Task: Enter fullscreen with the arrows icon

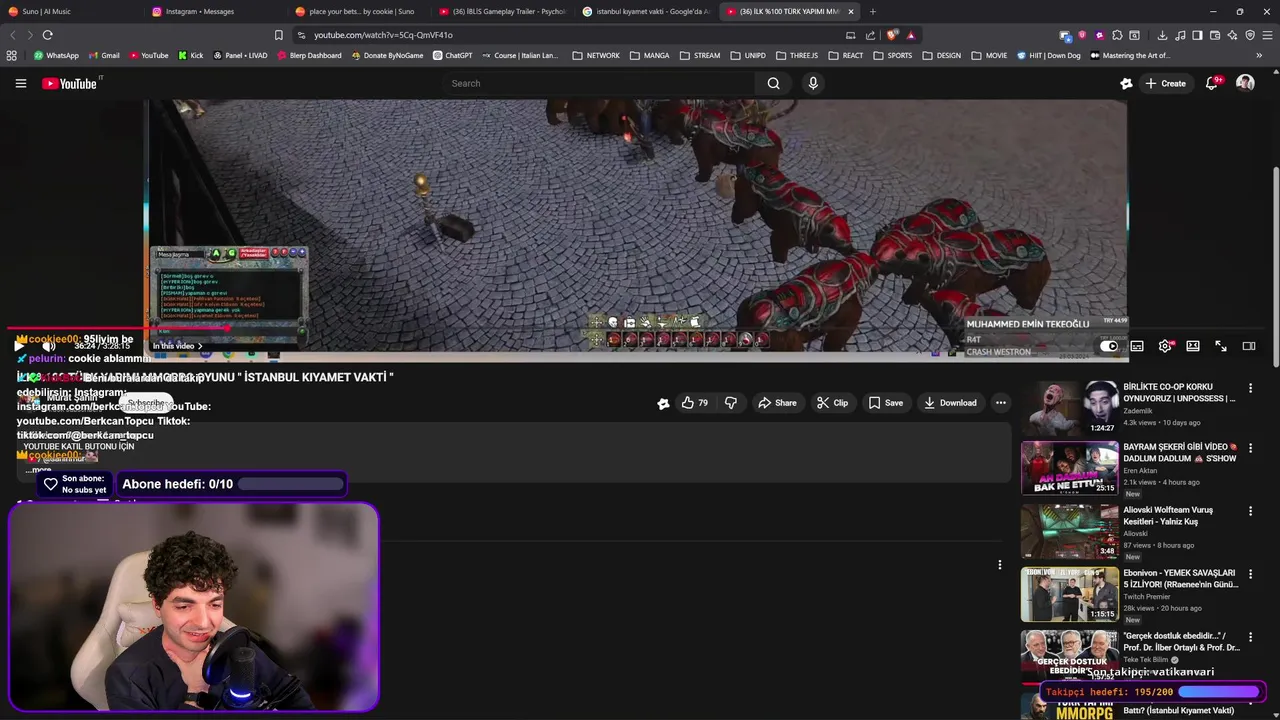Action: (x=1221, y=346)
